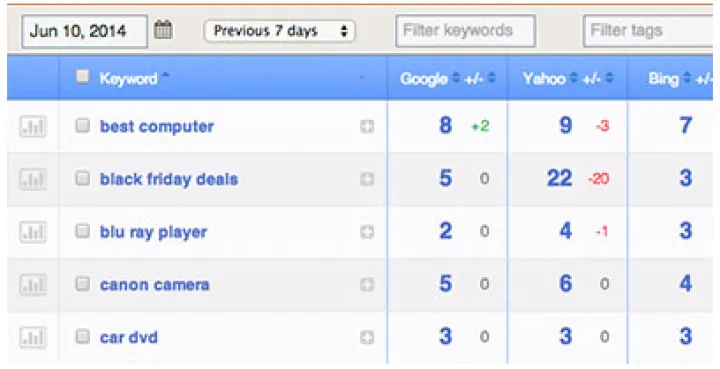
Task: Show chart icon for canon camera
Action: tap(33, 285)
